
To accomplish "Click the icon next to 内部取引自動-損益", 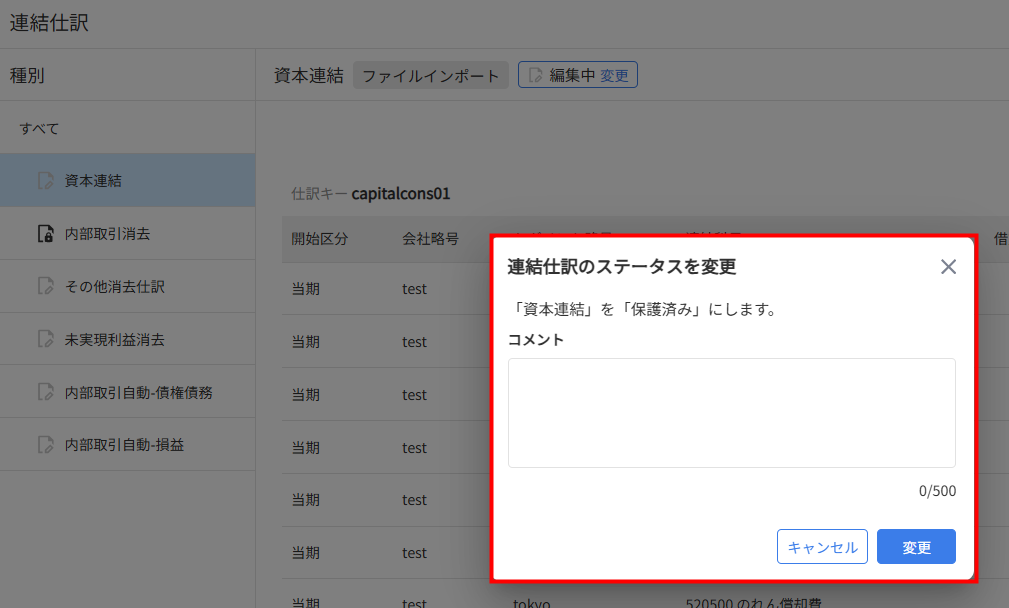I will (x=45, y=445).
